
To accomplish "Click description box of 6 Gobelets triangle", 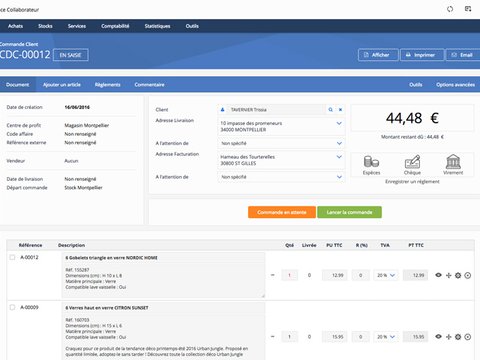I will tap(163, 275).
